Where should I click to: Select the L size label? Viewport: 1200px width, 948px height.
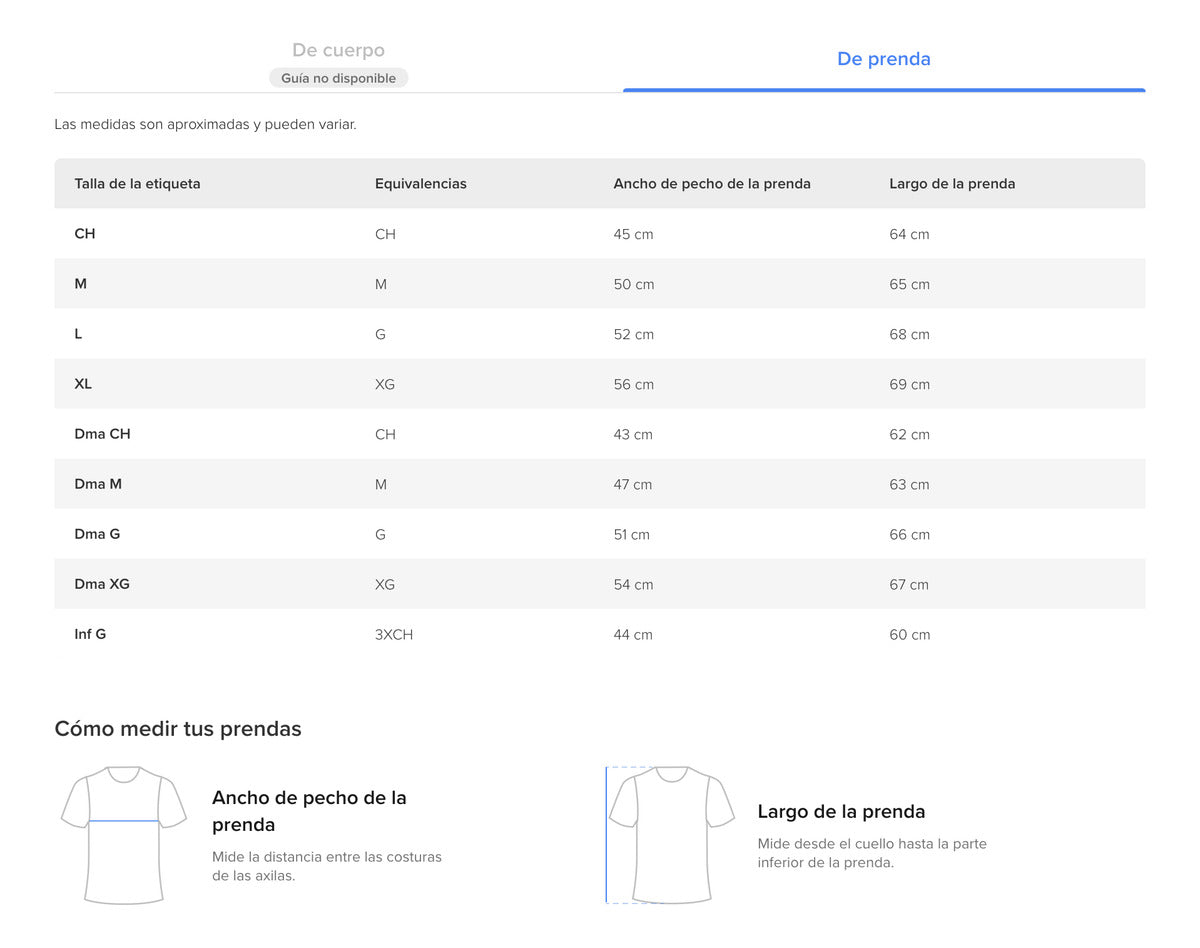tap(78, 334)
